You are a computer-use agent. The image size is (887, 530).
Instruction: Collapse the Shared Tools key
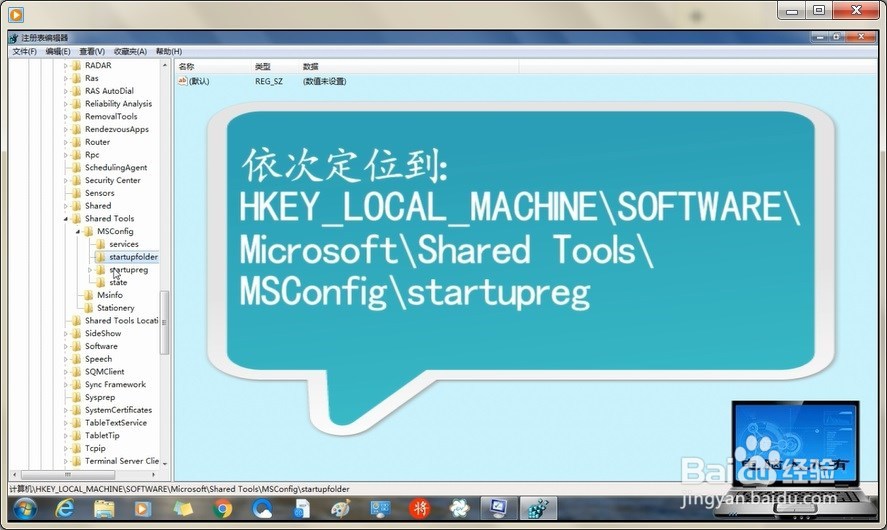(x=66, y=219)
